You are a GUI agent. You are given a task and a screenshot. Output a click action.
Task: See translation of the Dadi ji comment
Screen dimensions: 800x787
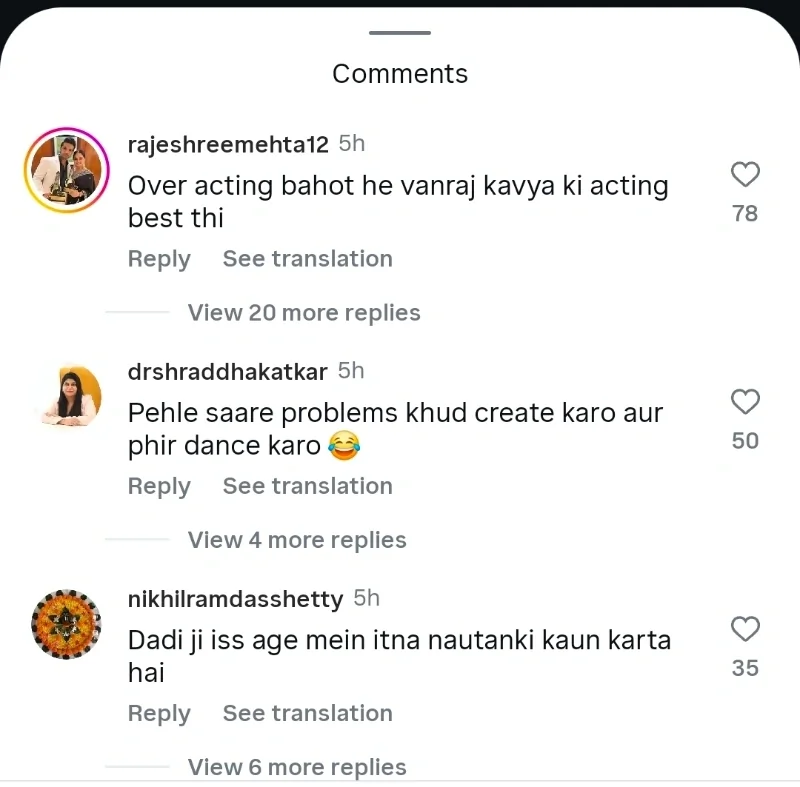(307, 713)
